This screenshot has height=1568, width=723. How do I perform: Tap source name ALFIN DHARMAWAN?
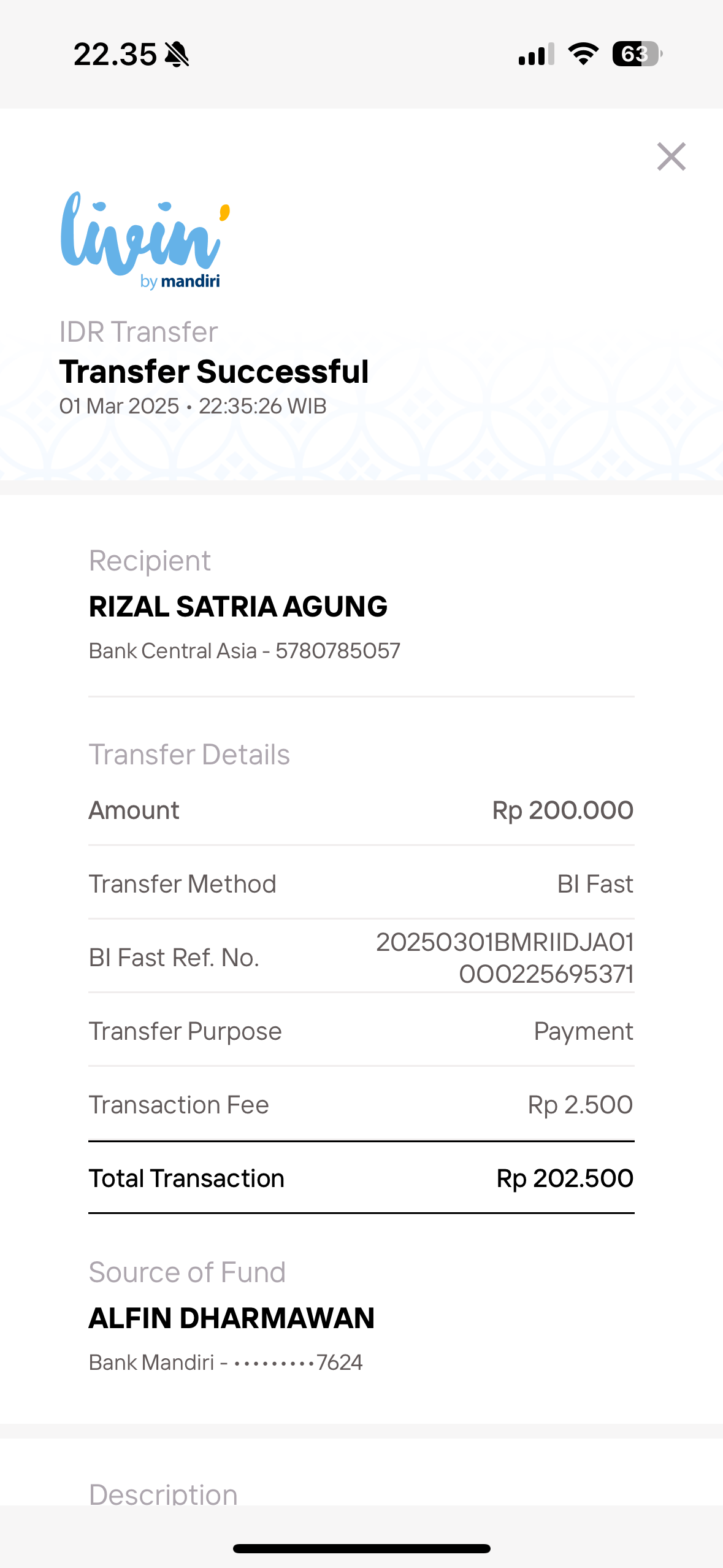(x=231, y=1318)
